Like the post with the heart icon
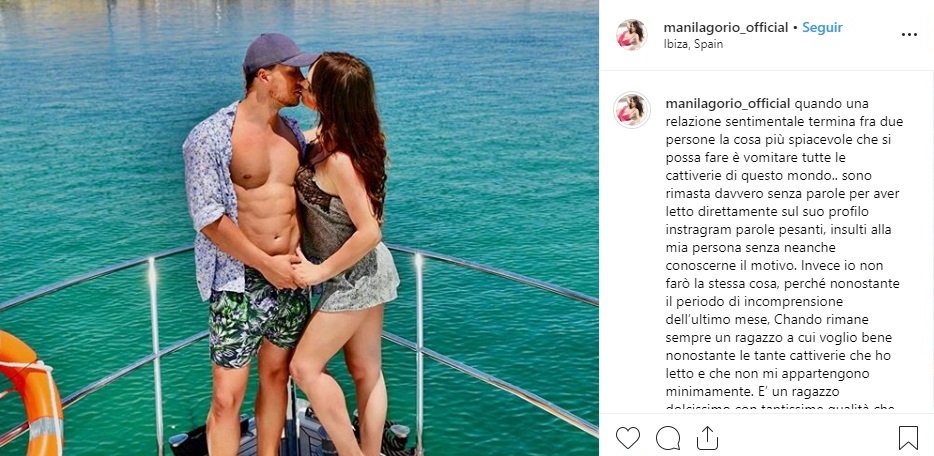Image resolution: width=934 pixels, height=456 pixels. click(627, 438)
